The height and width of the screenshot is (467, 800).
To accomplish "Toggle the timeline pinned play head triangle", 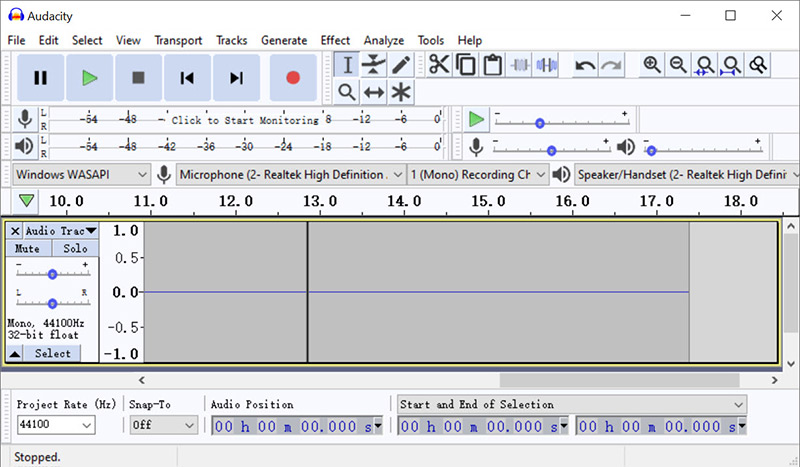I will (27, 201).
